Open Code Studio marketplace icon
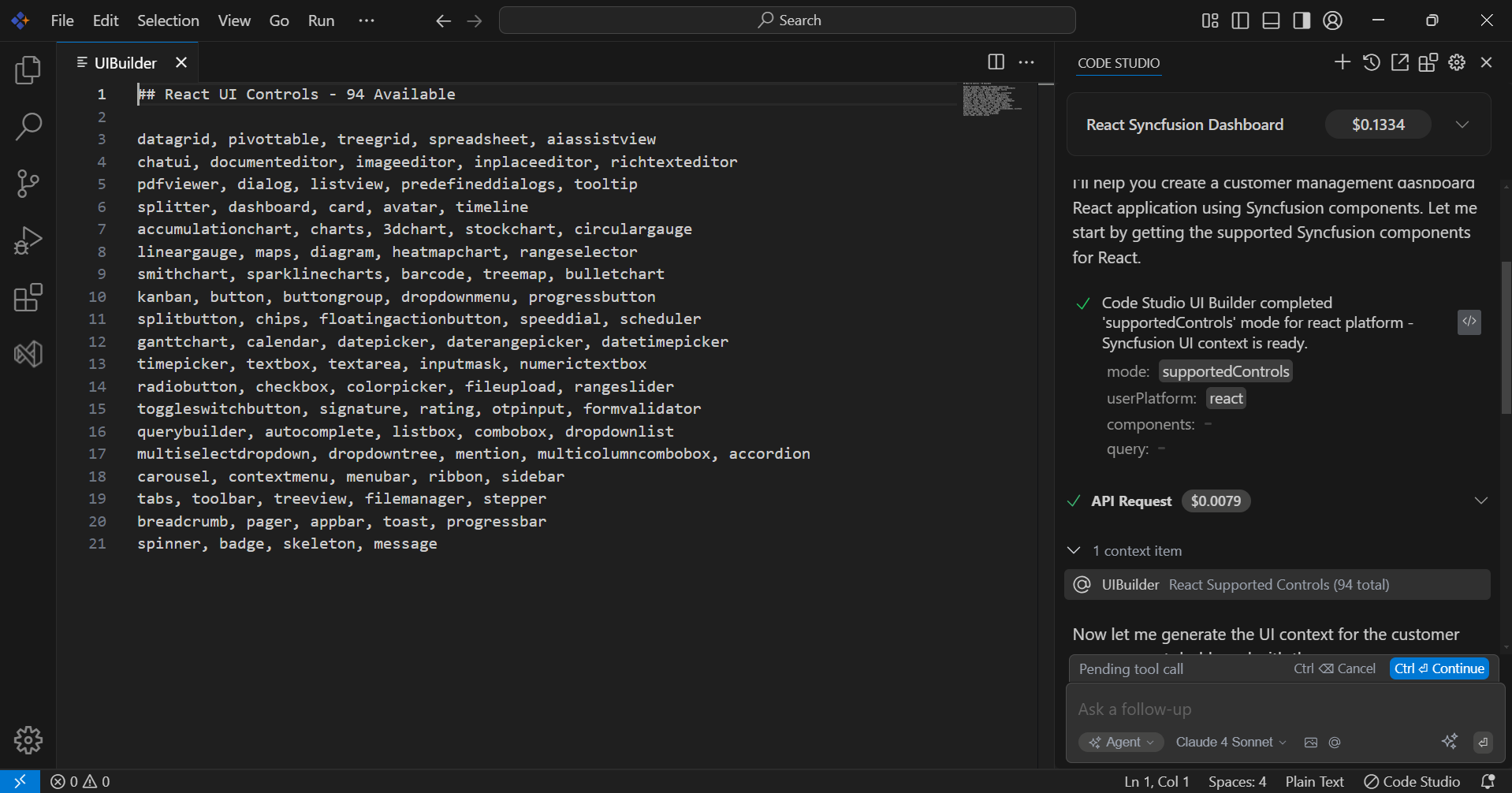 click(1428, 62)
